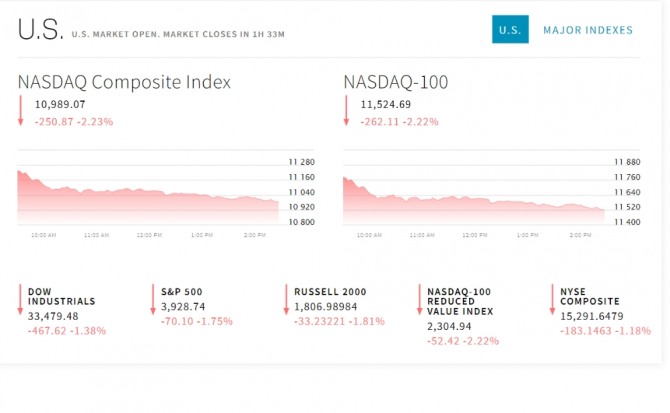Viewport: 670px width, 413px height.
Task: Click the S&P 500 change -70.10 -1.75%
Action: tap(197, 322)
